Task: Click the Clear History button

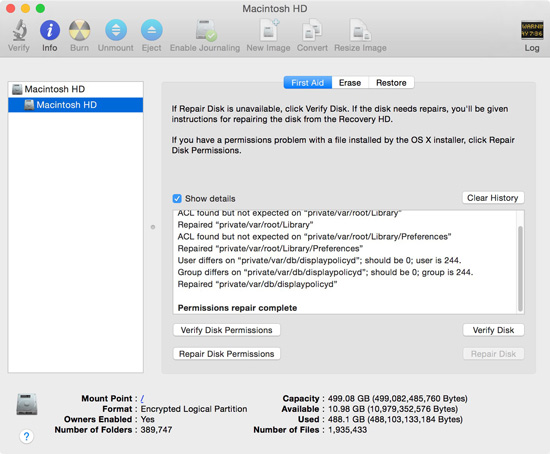Action: point(493,198)
